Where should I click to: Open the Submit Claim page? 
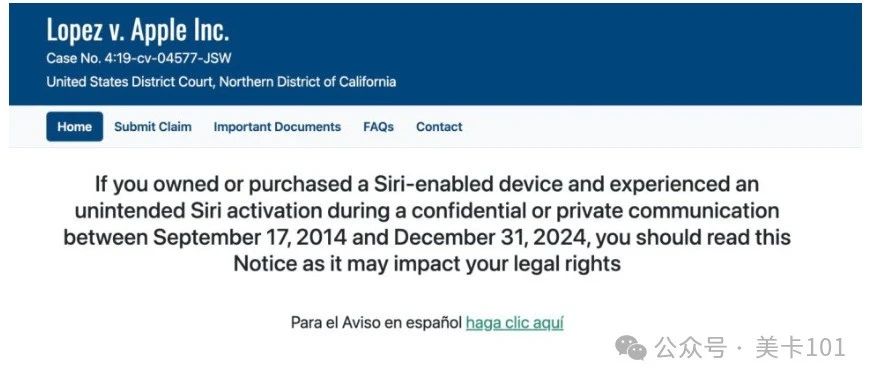point(153,126)
